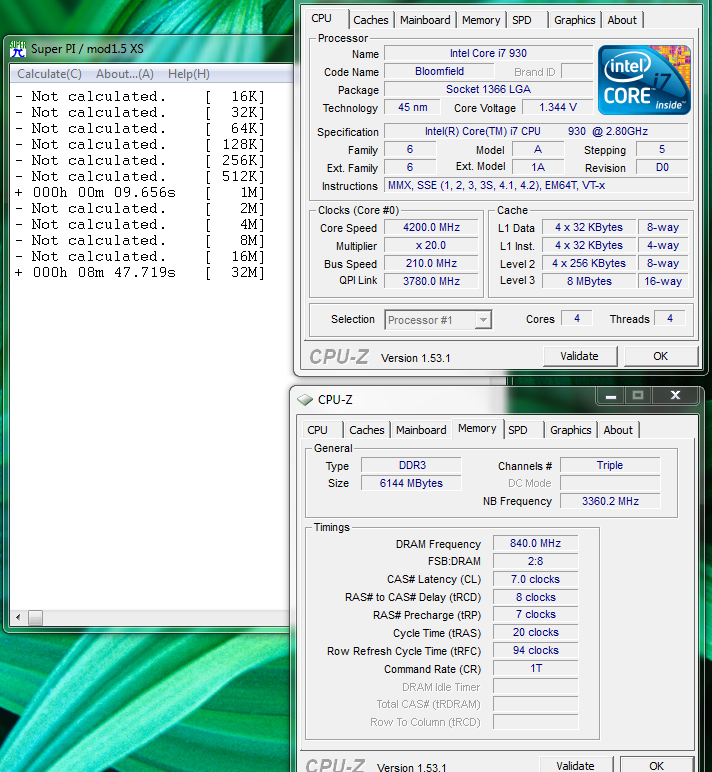Screen dimensions: 712x772
Task: Open the Processor #1 selection dropdown
Action: point(438,320)
